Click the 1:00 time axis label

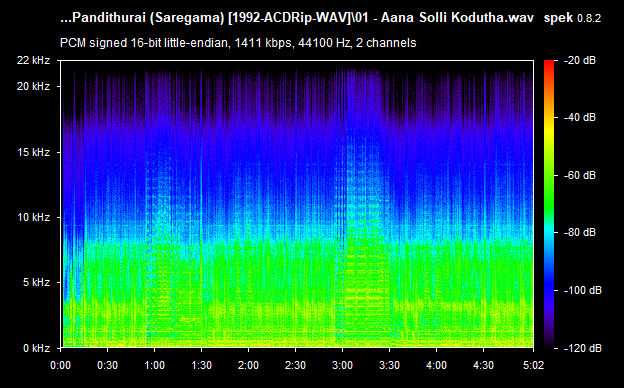click(x=154, y=365)
